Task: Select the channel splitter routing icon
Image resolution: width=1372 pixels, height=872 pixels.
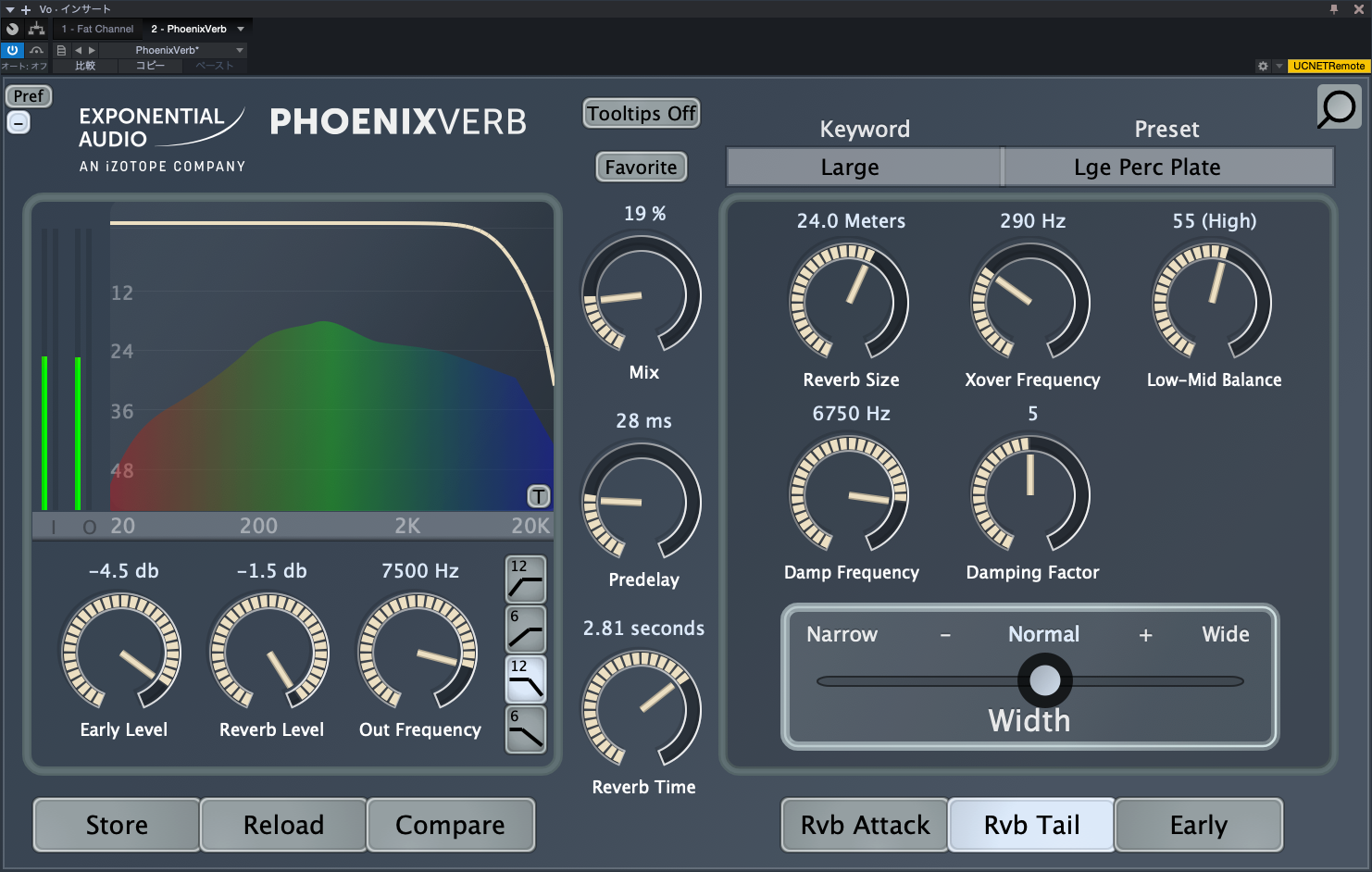Action: point(35,29)
